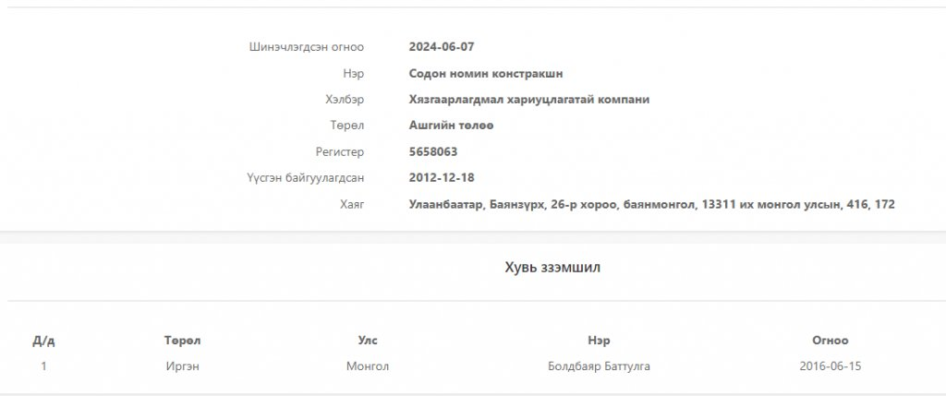Click the date 2016-06-15 cell
The height and width of the screenshot is (396, 946).
point(830,366)
